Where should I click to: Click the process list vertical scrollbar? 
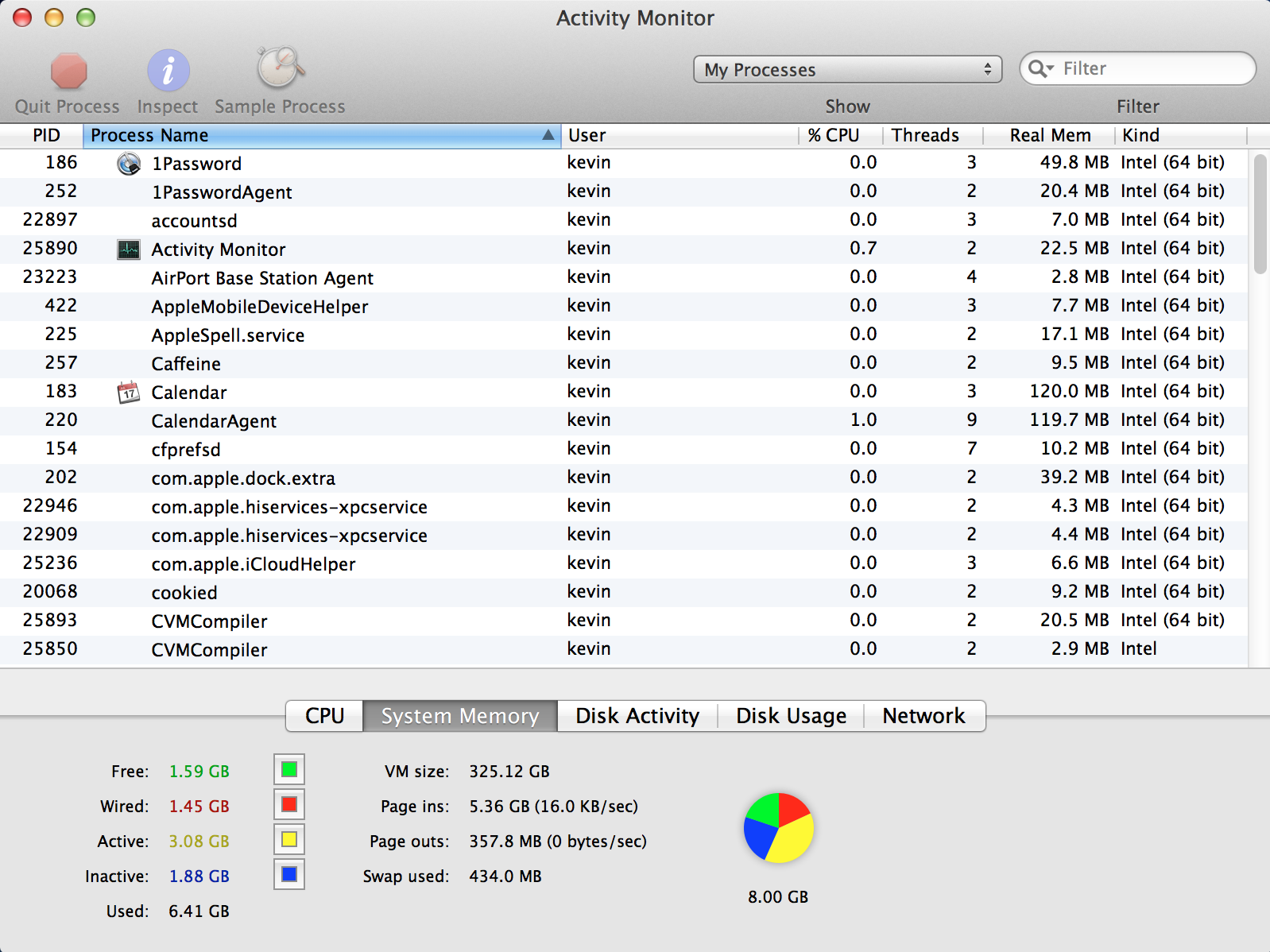pyautogui.click(x=1260, y=215)
